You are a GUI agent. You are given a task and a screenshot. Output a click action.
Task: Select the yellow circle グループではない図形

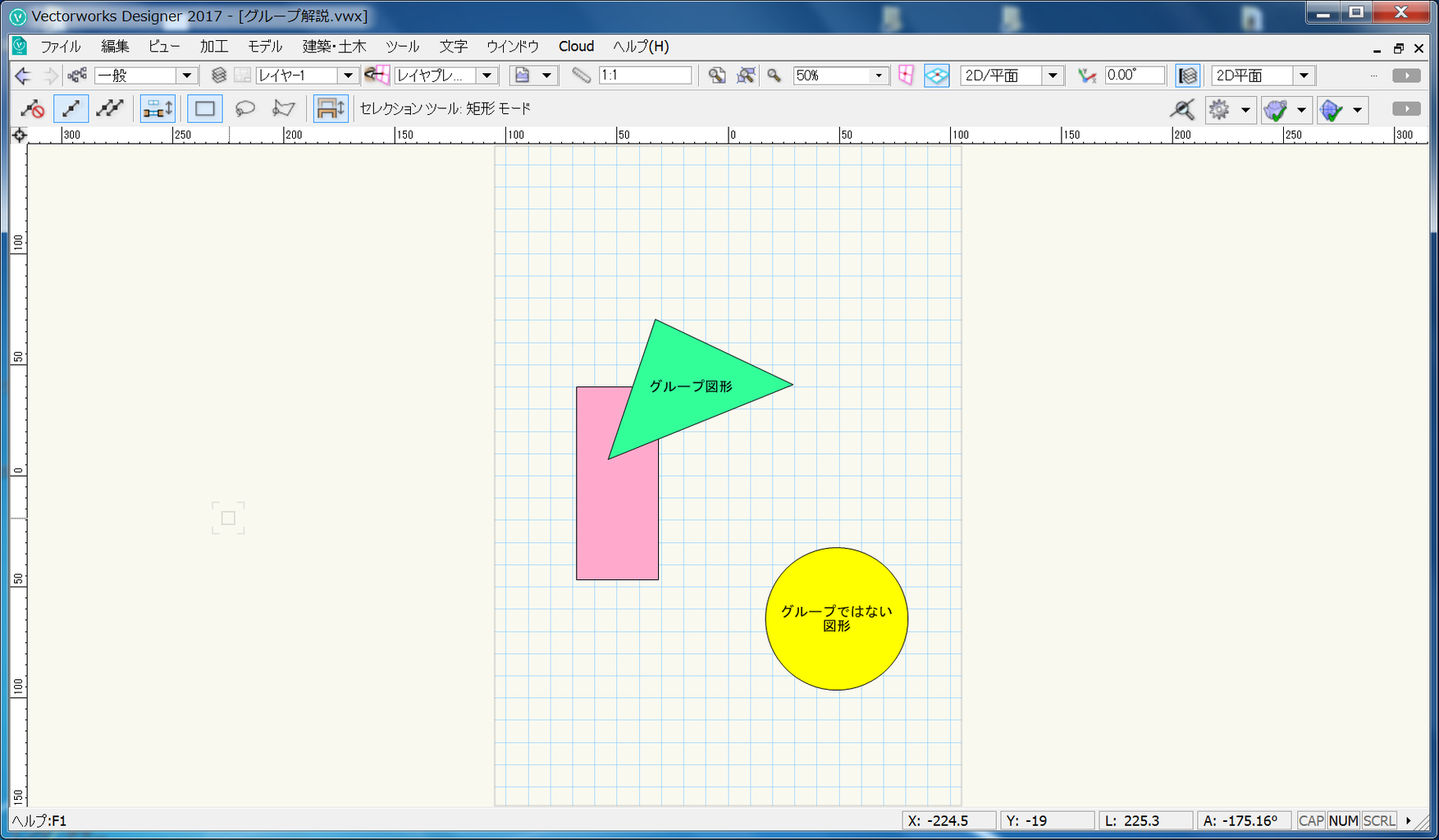[837, 619]
